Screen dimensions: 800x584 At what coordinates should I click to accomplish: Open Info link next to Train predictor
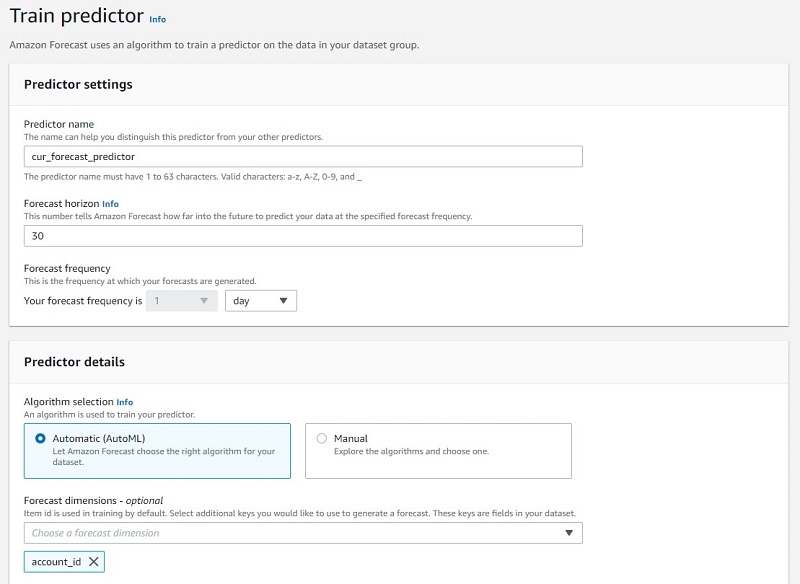(157, 19)
